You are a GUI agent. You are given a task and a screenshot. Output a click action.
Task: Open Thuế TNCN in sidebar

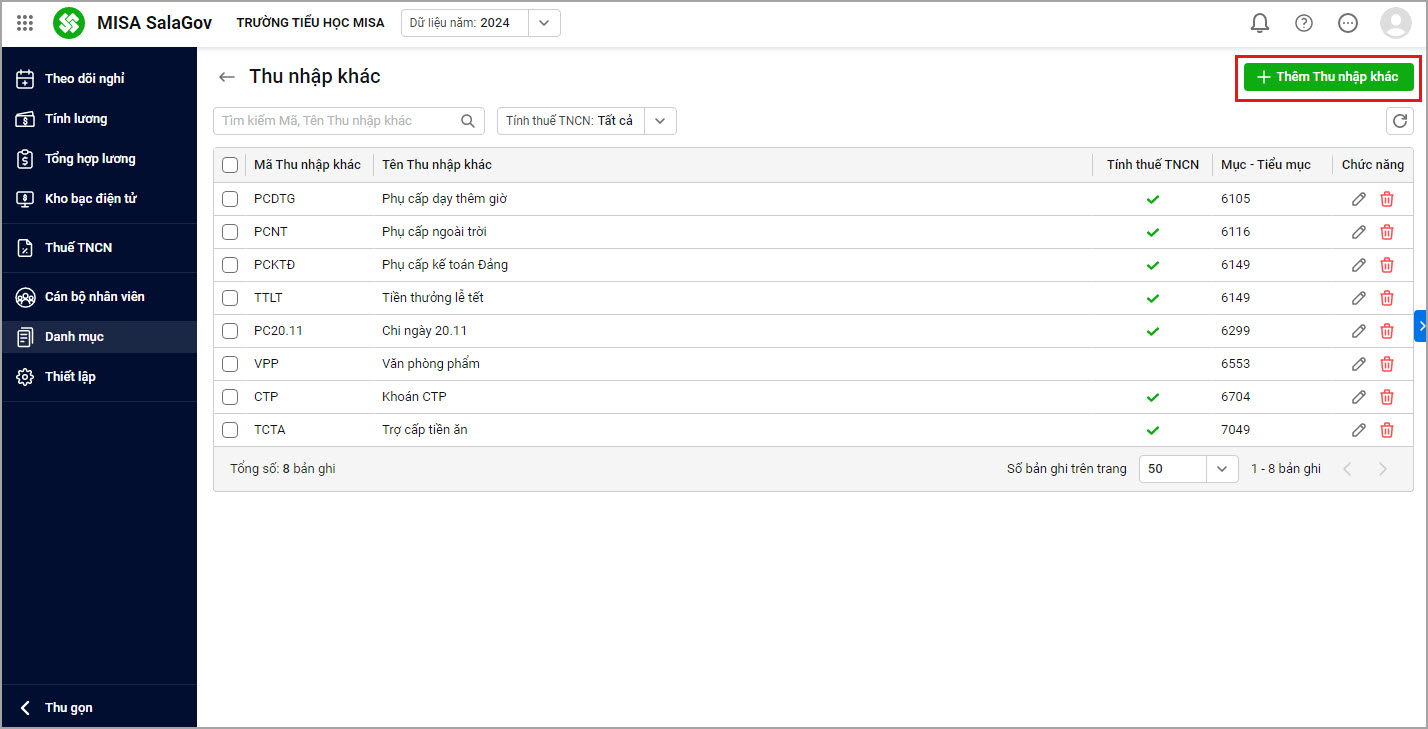99,248
